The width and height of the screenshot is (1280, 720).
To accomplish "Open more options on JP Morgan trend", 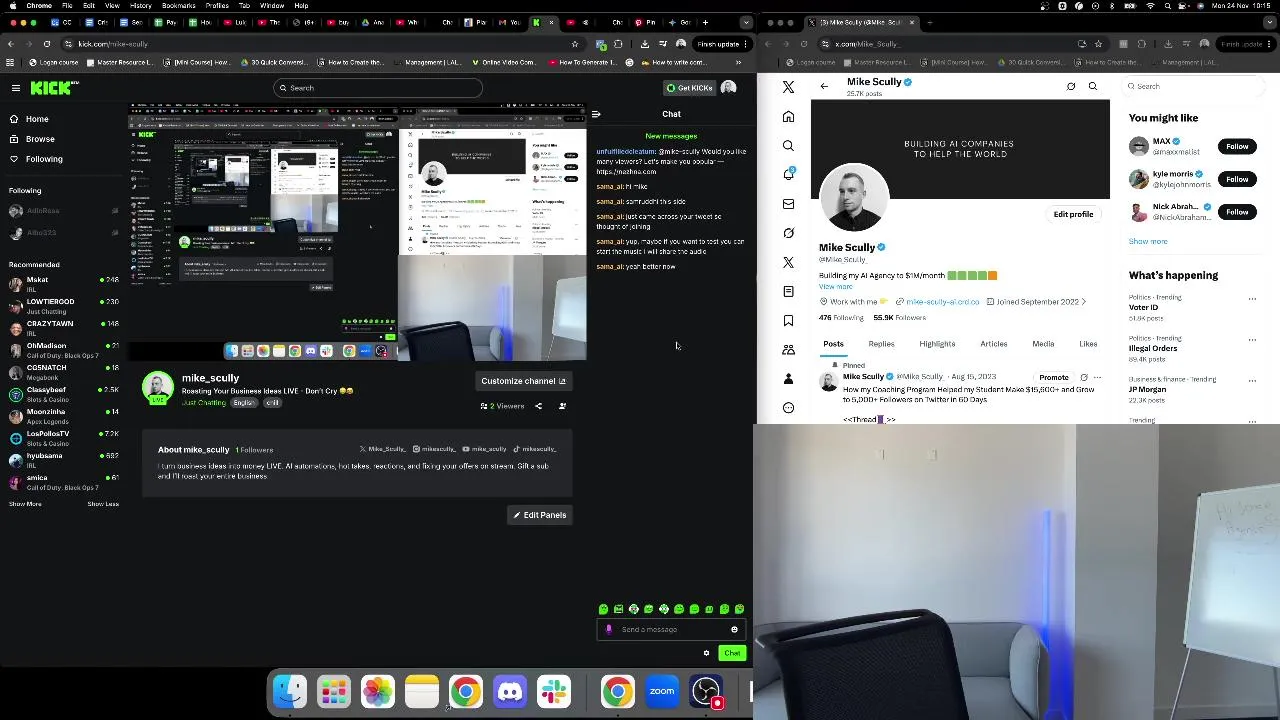I will click(1252, 380).
